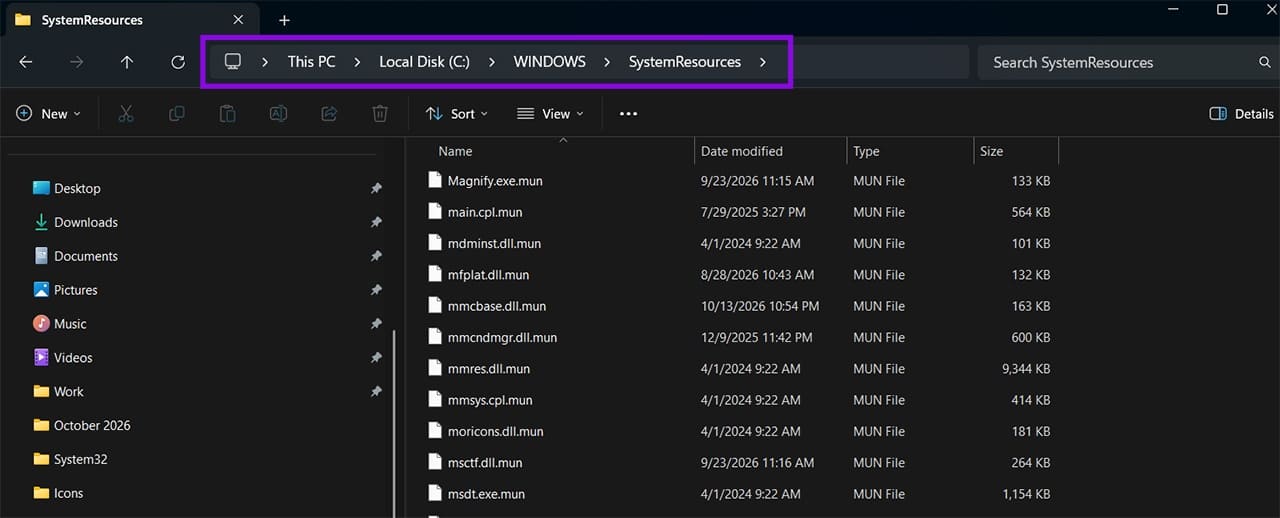This screenshot has width=1280, height=518.
Task: Toggle the Details pane button
Action: tap(1241, 114)
